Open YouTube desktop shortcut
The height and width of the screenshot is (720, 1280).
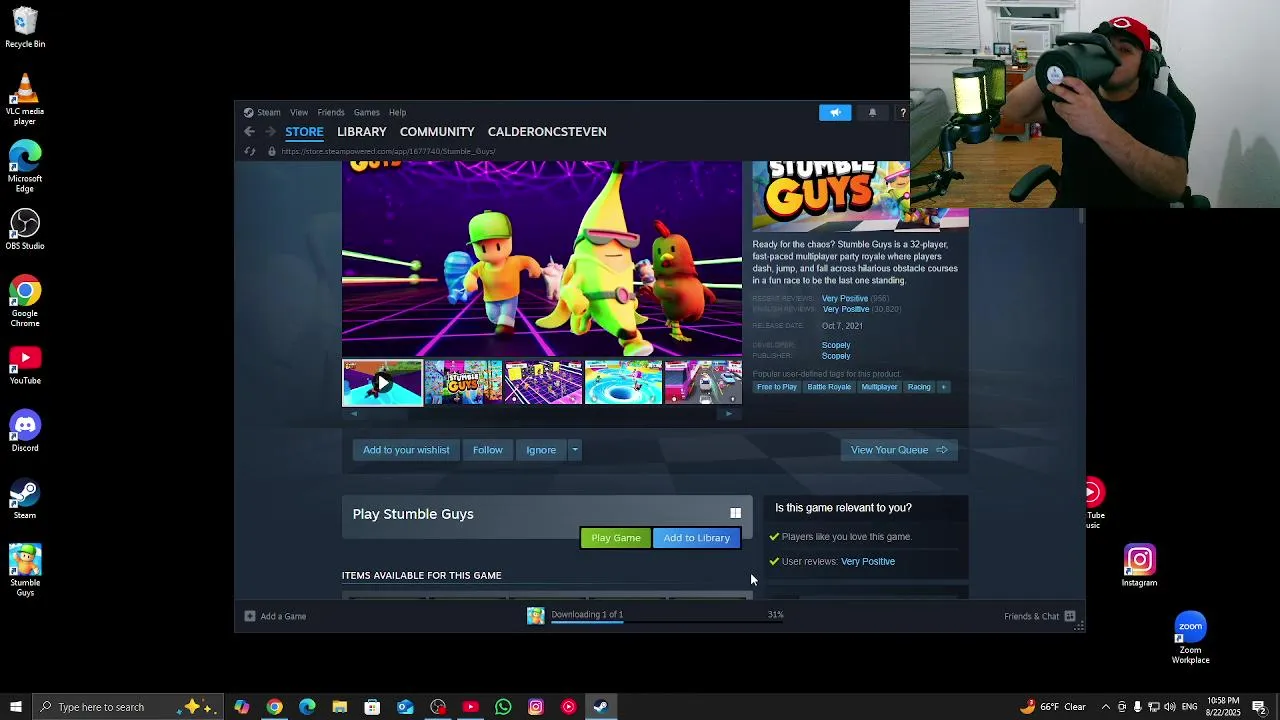click(x=25, y=364)
